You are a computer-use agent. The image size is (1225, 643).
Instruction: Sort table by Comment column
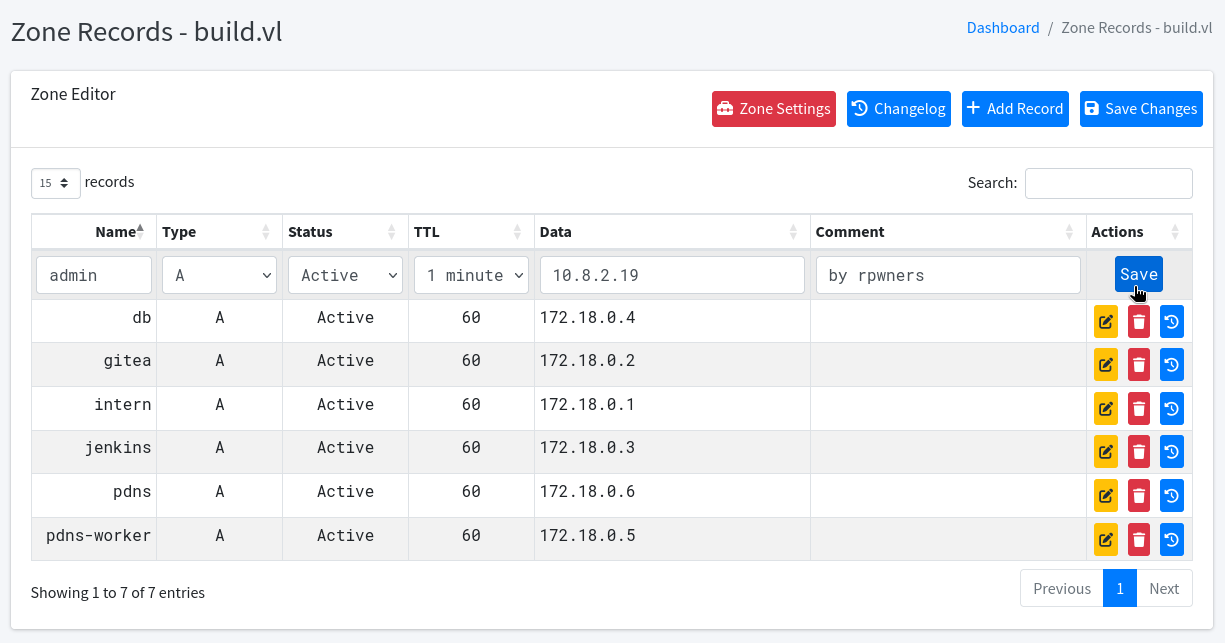pos(948,232)
